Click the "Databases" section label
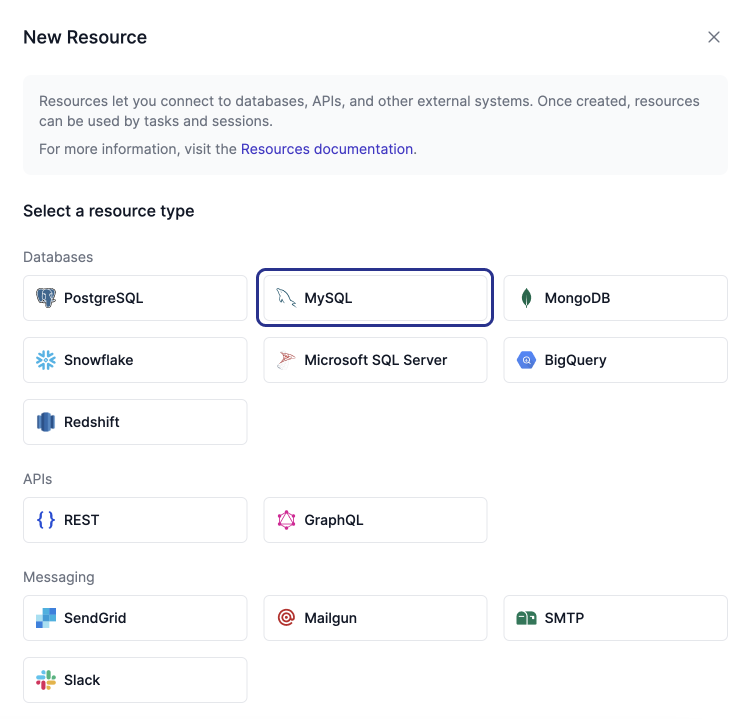 click(x=58, y=257)
